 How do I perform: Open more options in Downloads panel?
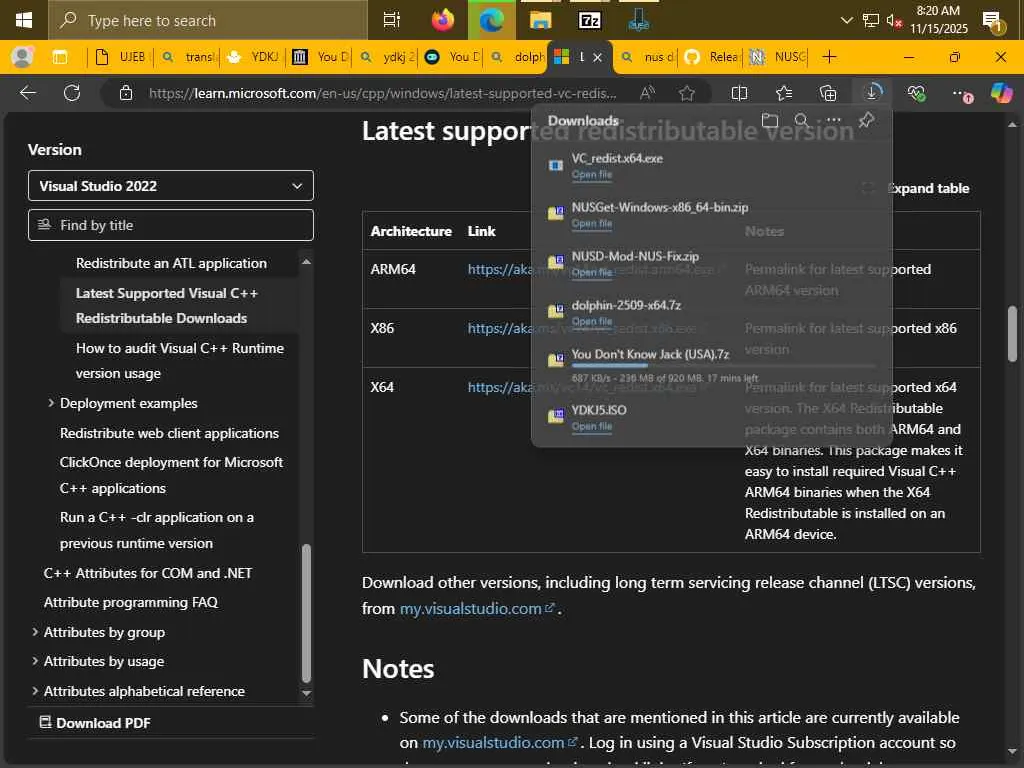[833, 120]
